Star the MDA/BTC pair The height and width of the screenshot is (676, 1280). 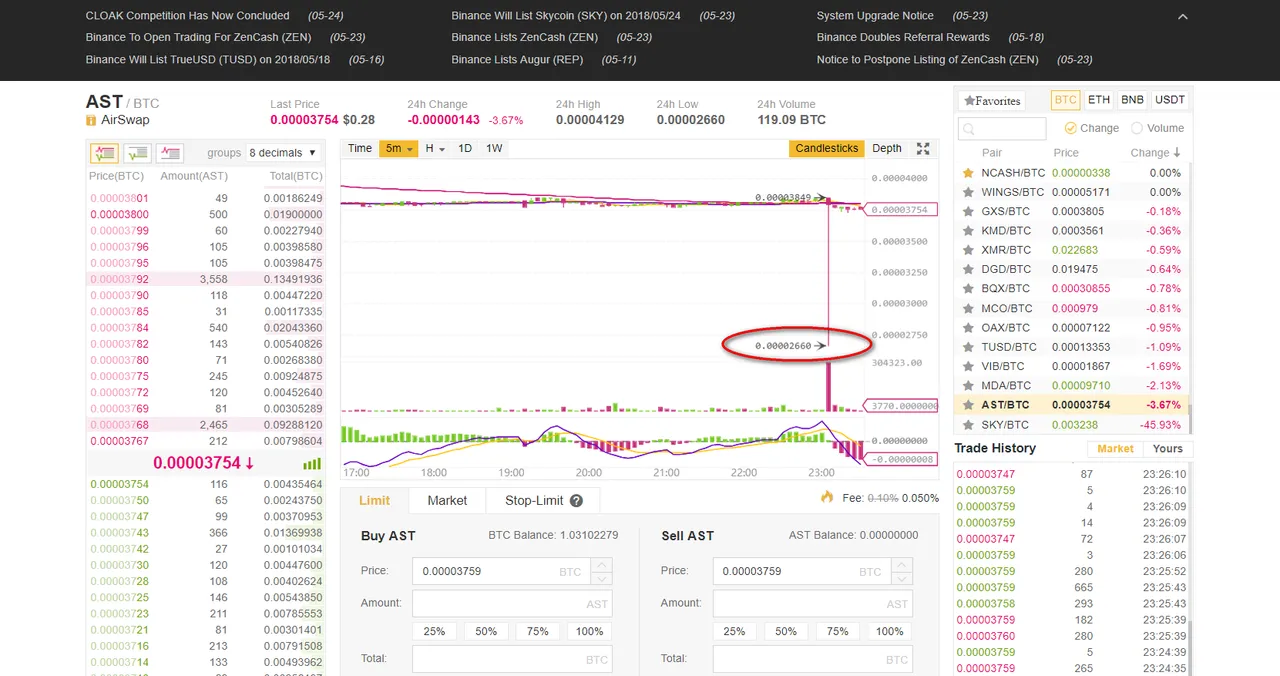click(x=967, y=386)
